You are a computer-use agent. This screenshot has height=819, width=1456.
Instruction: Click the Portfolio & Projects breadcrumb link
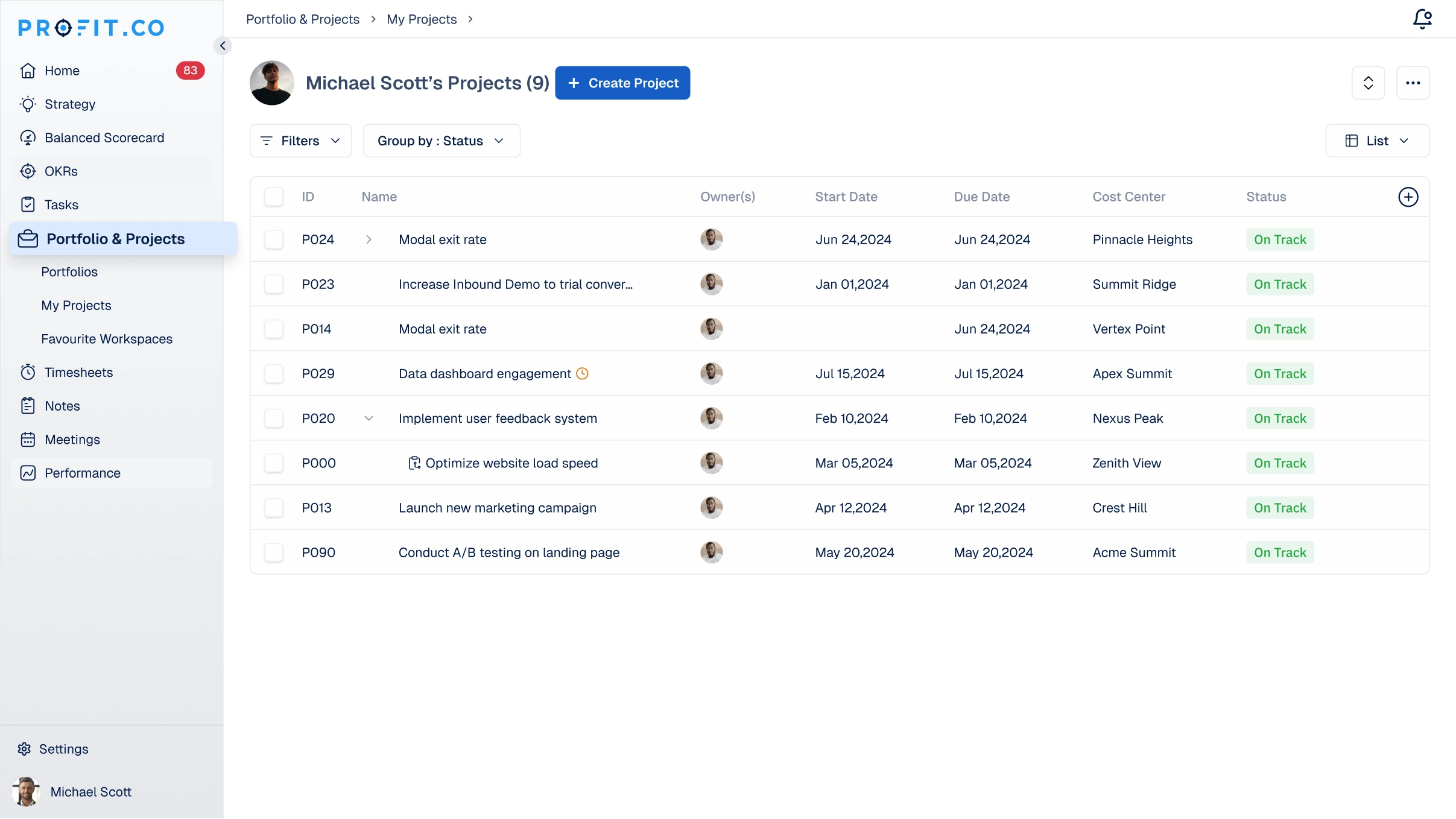click(x=302, y=19)
